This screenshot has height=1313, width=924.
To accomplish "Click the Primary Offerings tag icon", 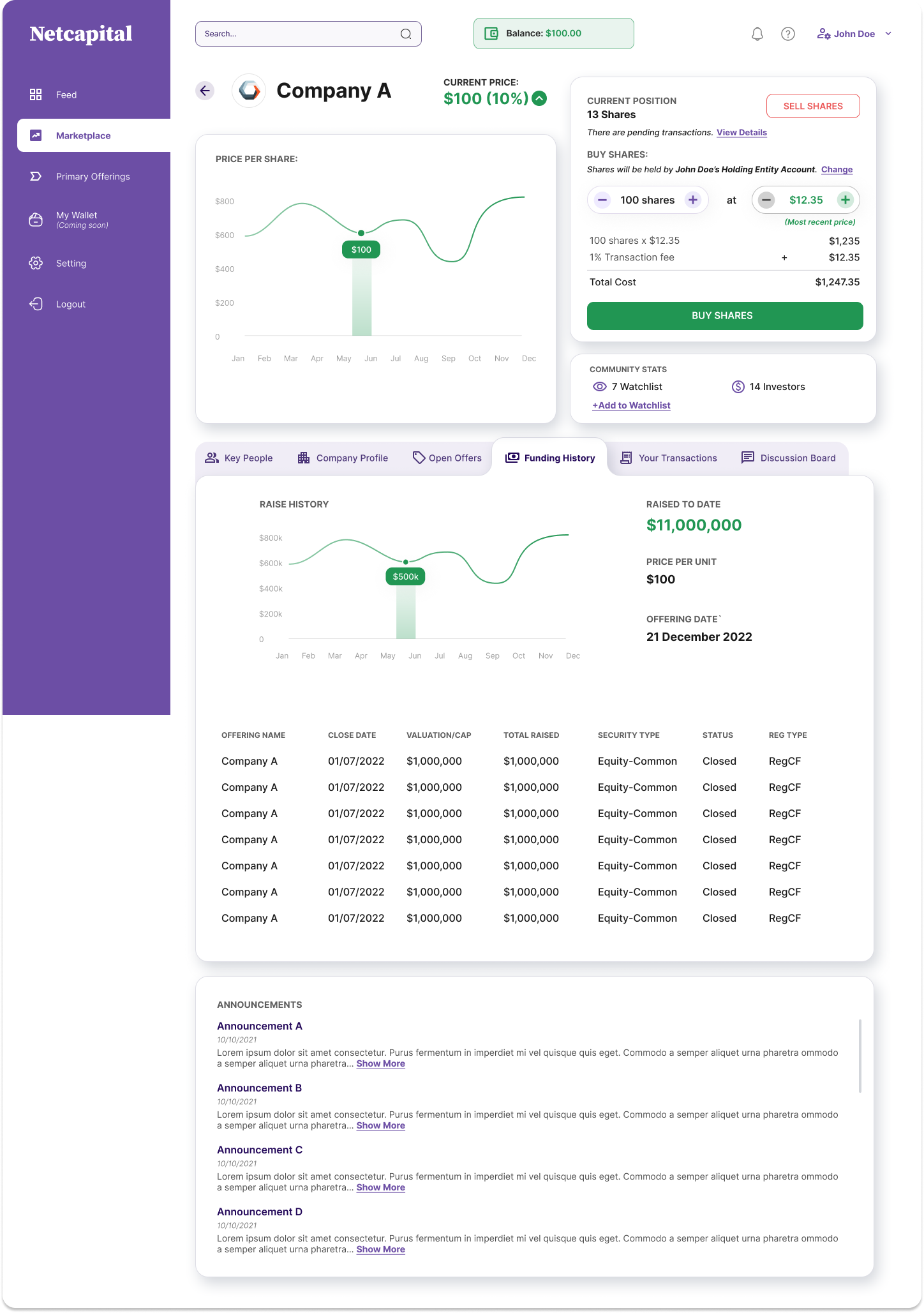I will point(36,176).
